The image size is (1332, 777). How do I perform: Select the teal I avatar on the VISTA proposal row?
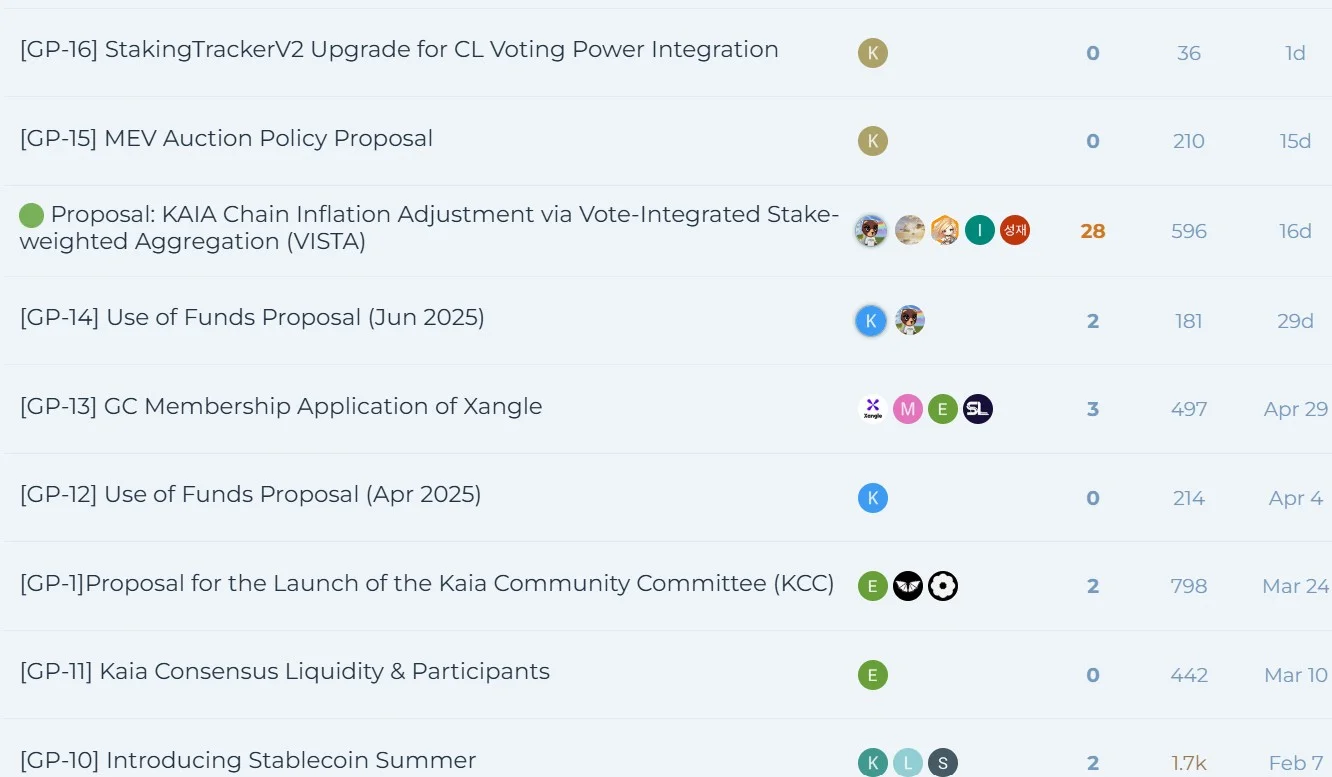point(980,231)
